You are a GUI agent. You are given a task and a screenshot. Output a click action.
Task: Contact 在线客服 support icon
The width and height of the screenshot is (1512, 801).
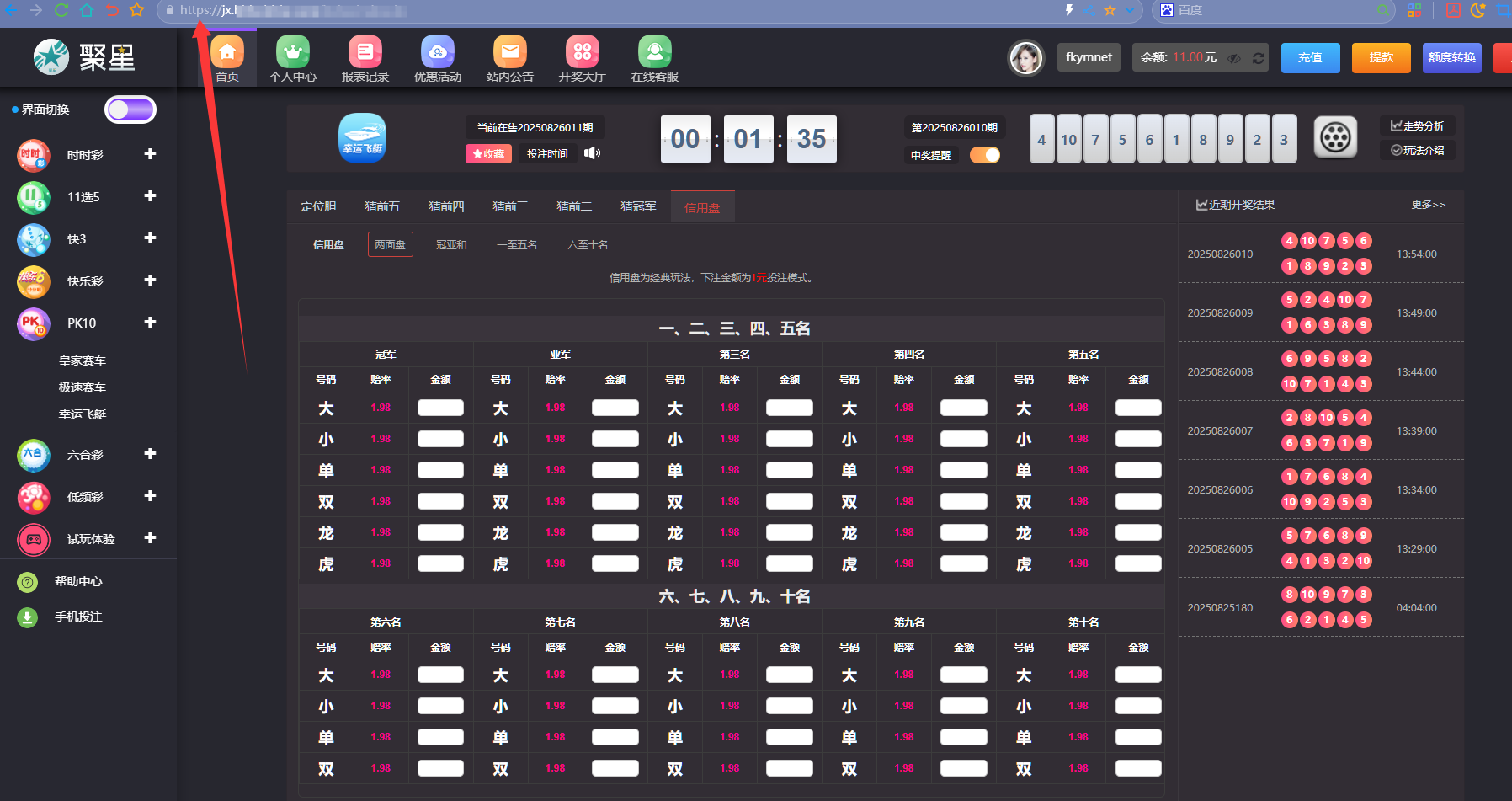[x=654, y=53]
